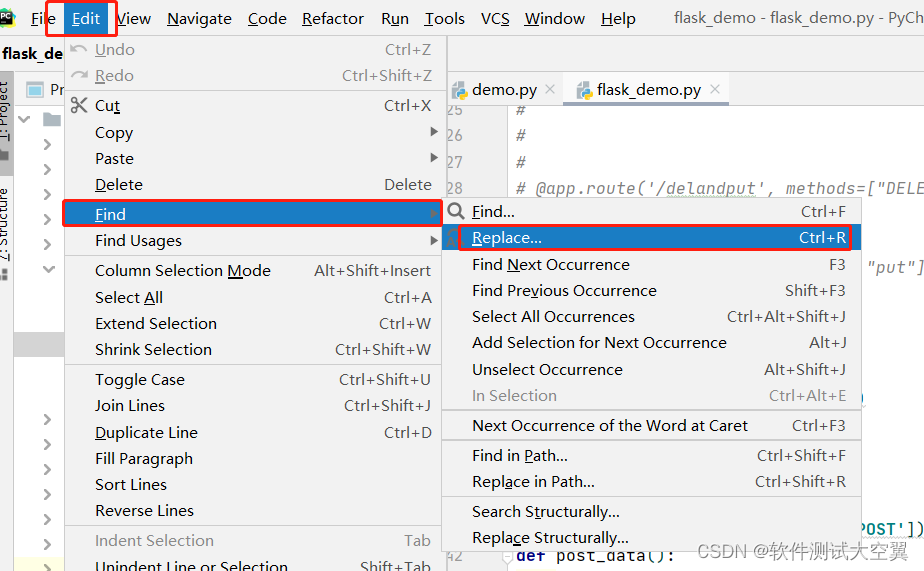Choose Duplicate Line
Screen dimensions: 924x571
[252, 433]
